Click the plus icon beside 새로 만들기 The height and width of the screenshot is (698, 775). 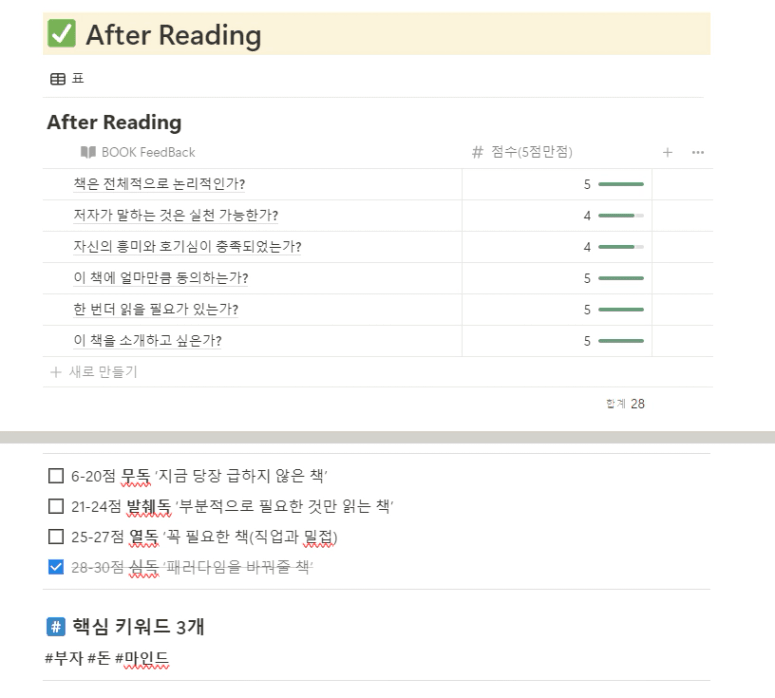pyautogui.click(x=56, y=372)
